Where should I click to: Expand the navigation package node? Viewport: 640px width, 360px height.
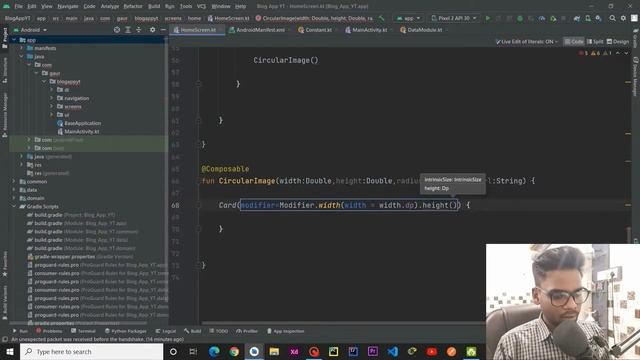[x=51, y=98]
